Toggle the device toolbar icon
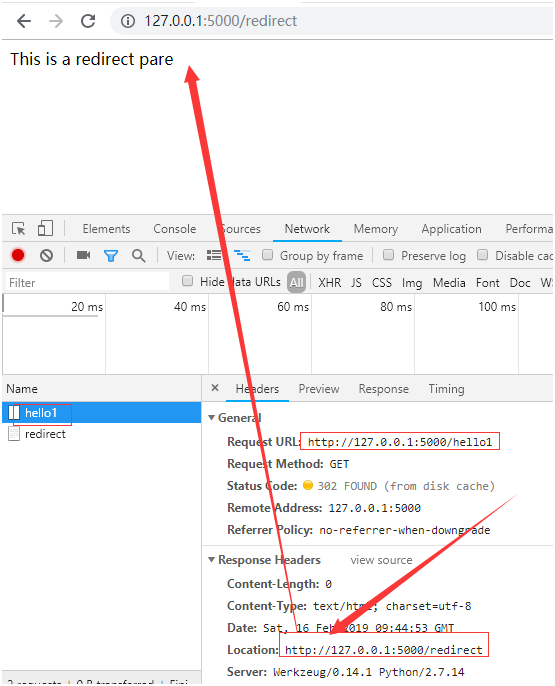The image size is (555, 686). coord(45,228)
